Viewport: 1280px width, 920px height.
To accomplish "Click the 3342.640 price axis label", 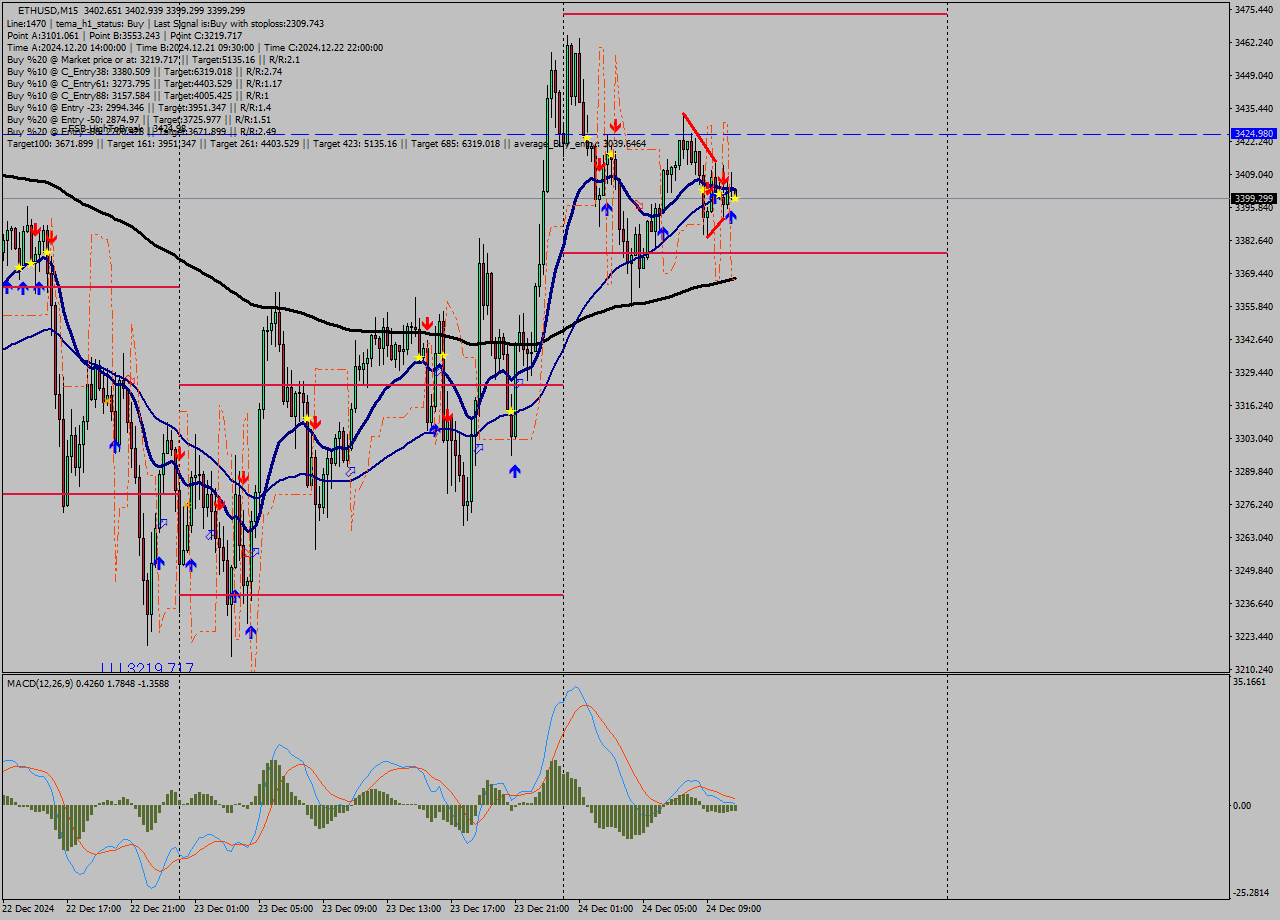I will tap(1254, 339).
